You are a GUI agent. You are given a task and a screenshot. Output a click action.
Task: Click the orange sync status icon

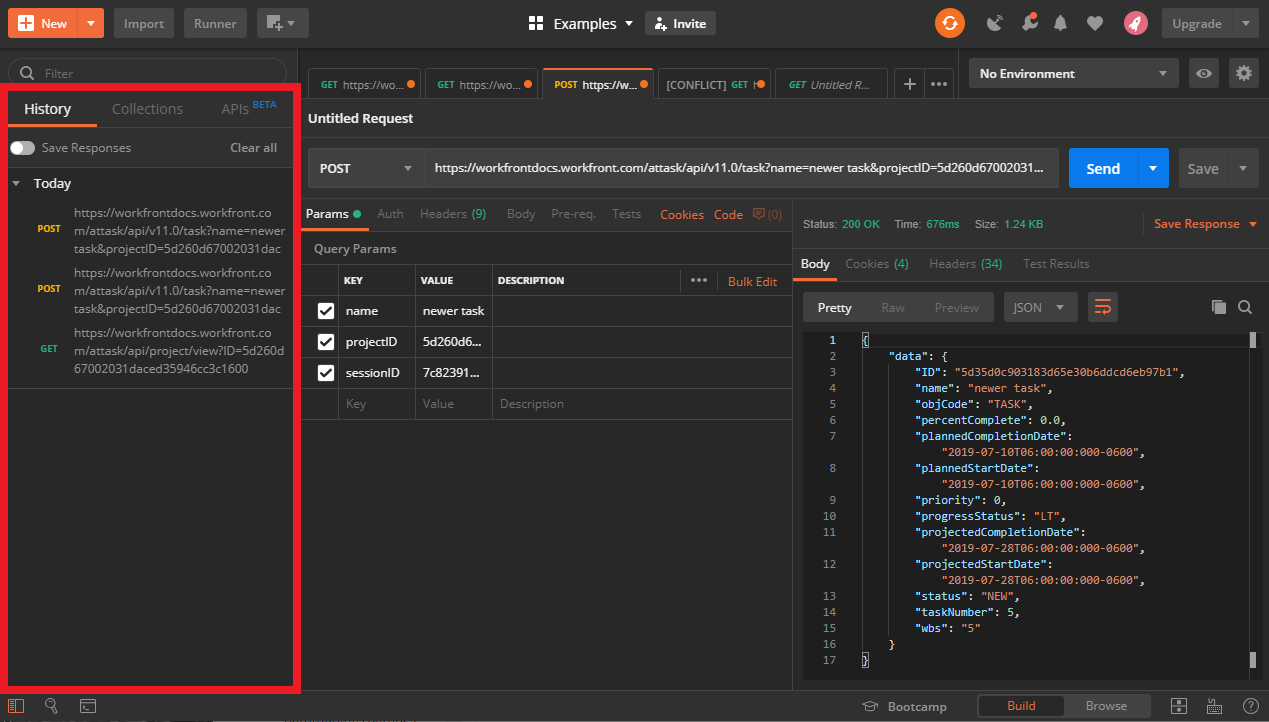(950, 23)
